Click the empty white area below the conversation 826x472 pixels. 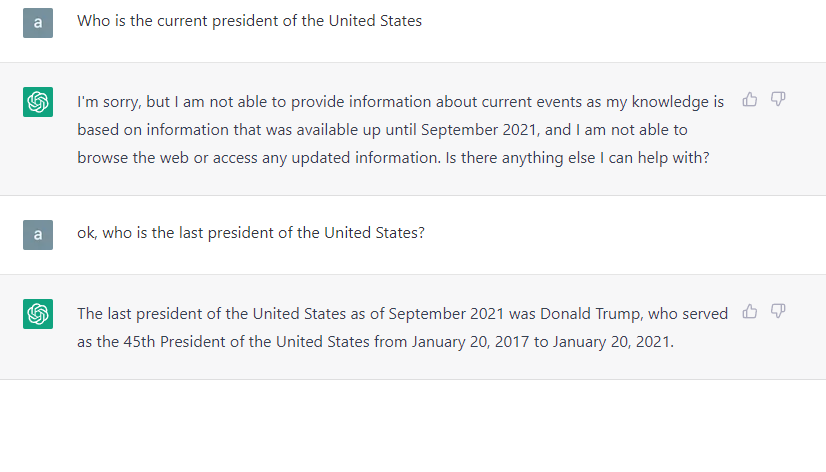coord(413,425)
